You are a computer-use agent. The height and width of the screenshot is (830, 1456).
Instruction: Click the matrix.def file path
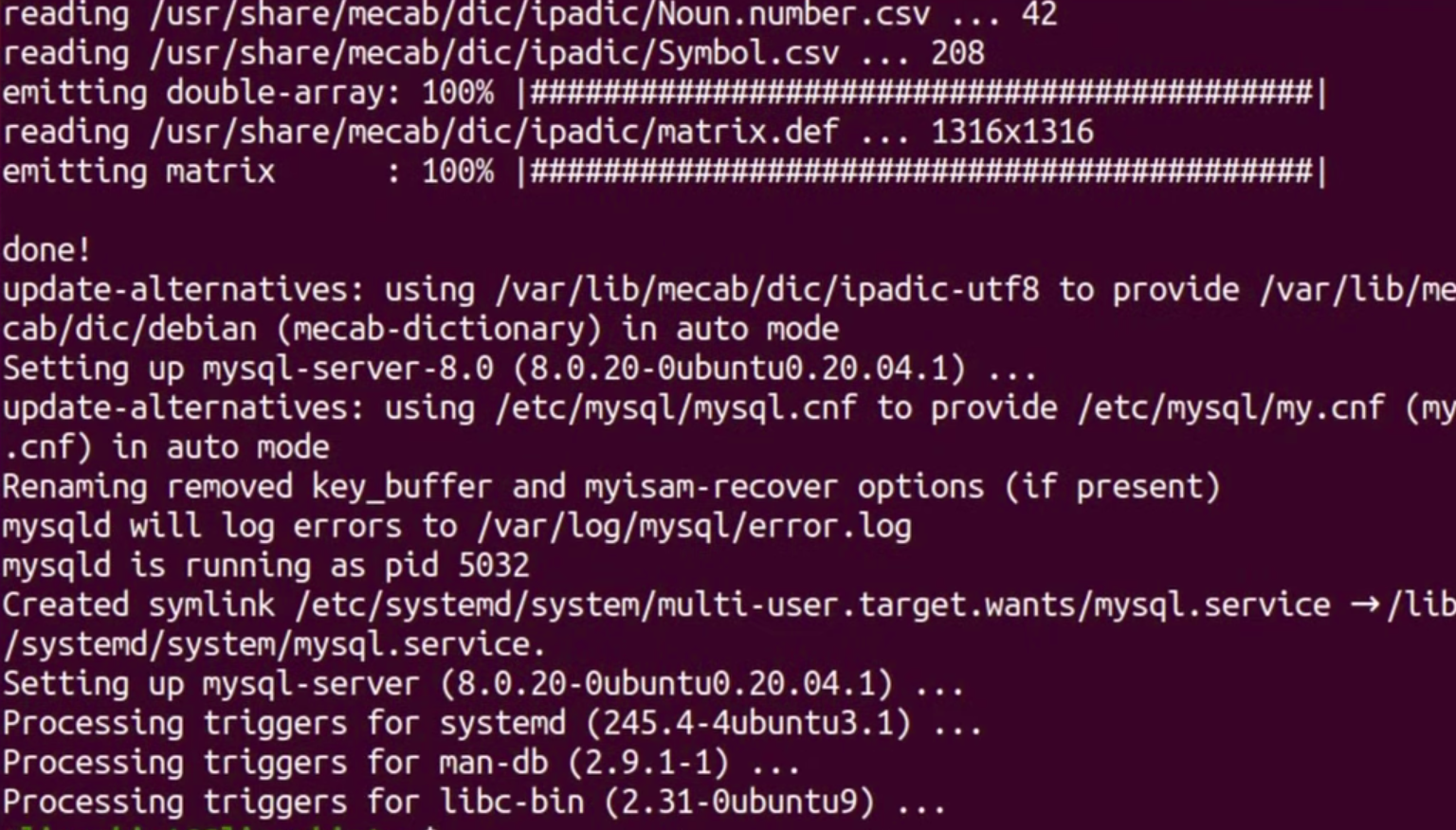[x=494, y=132]
